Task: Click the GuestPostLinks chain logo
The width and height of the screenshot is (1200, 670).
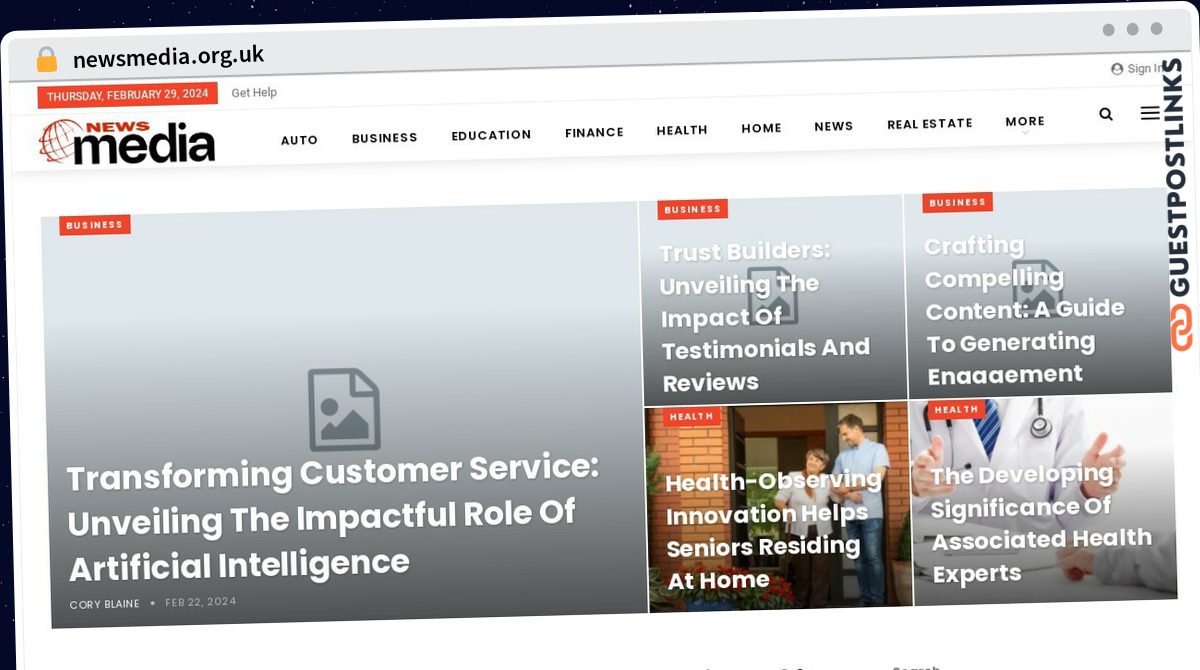Action: [1182, 329]
